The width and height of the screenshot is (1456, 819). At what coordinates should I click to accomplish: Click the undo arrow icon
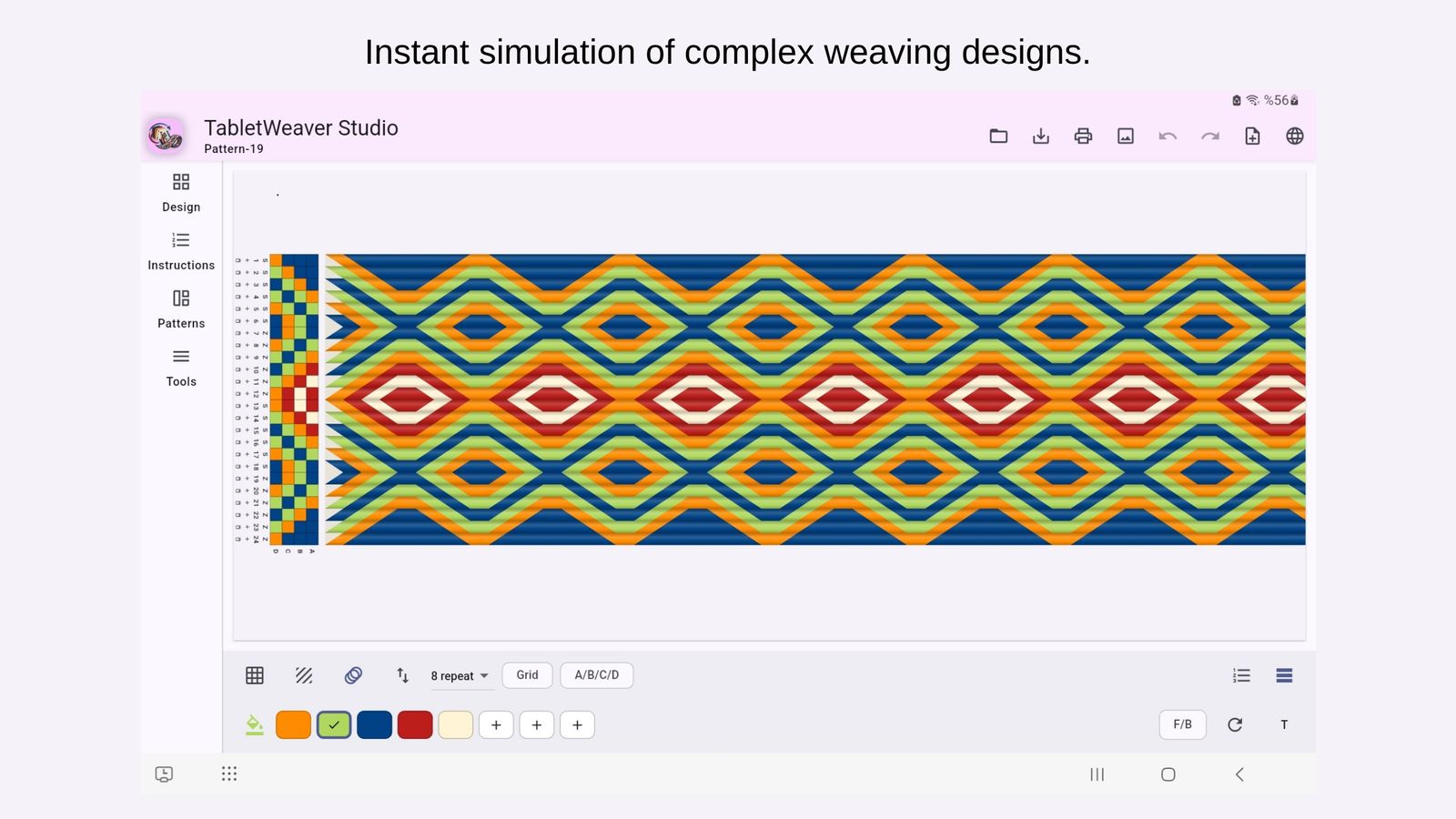[x=1168, y=136]
